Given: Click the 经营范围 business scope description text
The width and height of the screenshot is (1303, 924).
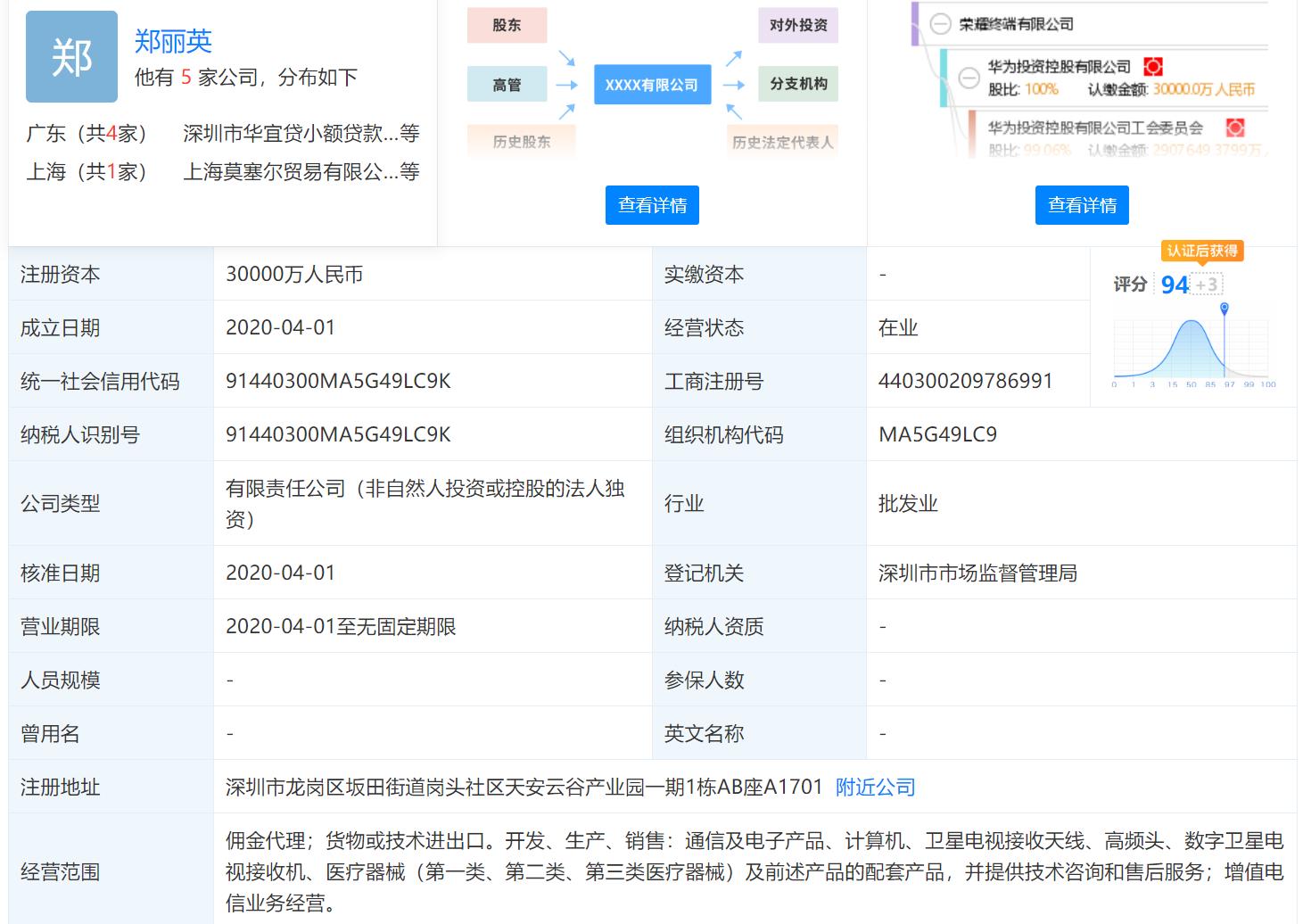Looking at the screenshot, I should tap(755, 871).
